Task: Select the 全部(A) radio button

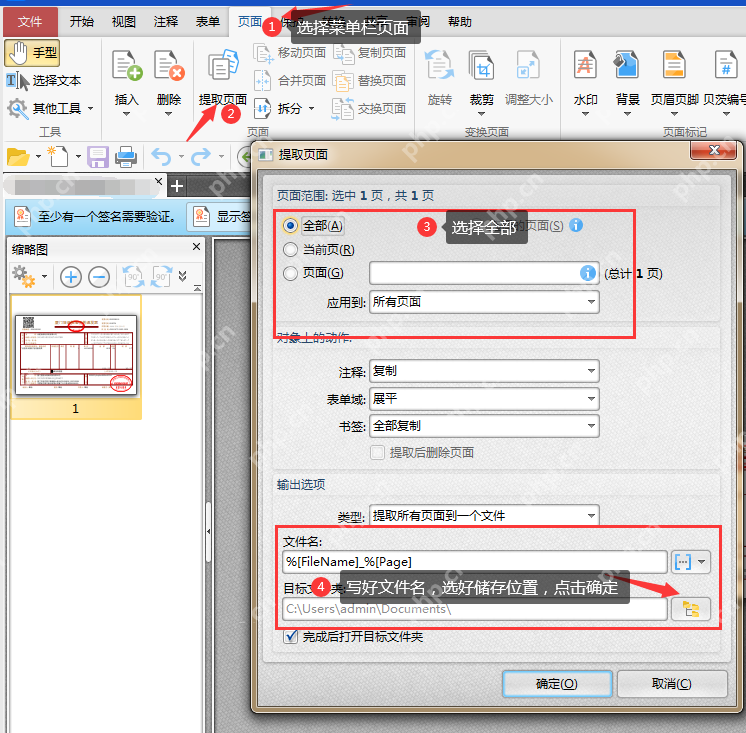Action: (x=290, y=225)
